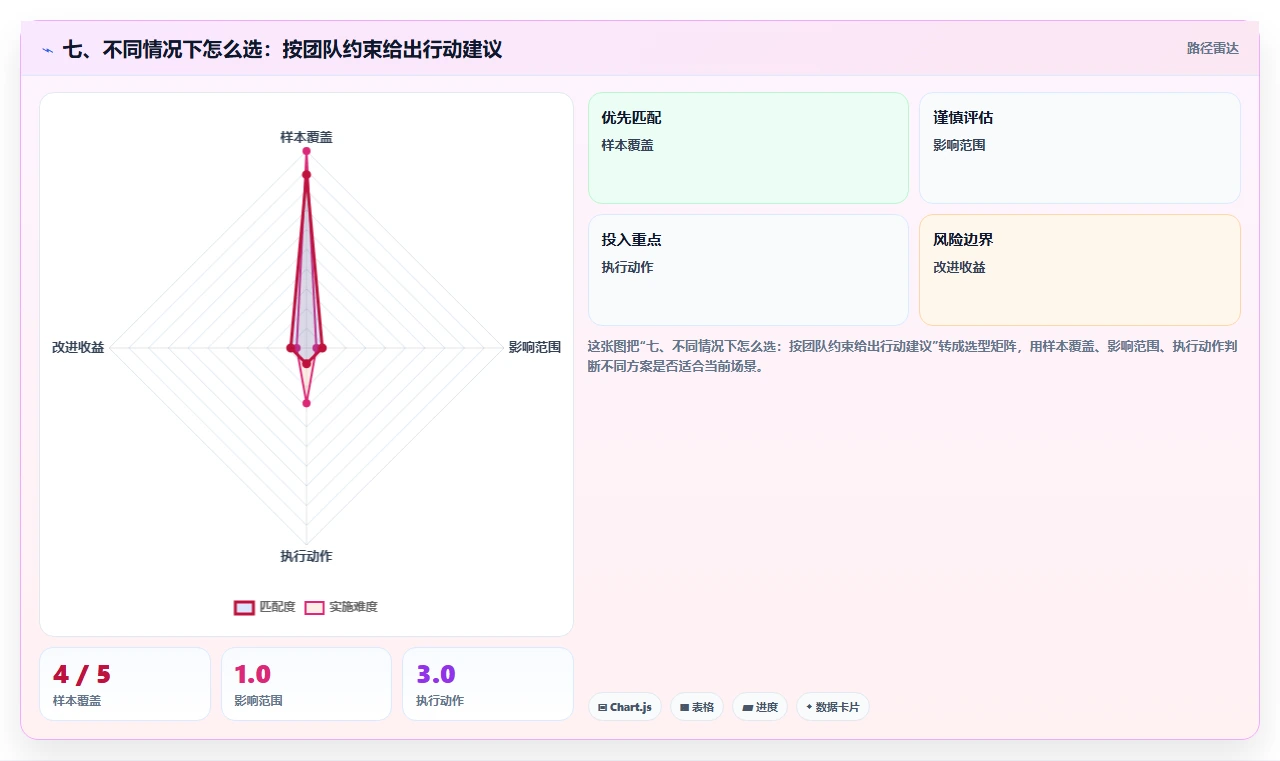
Task: Open the 数据卡片 chip
Action: 833,707
